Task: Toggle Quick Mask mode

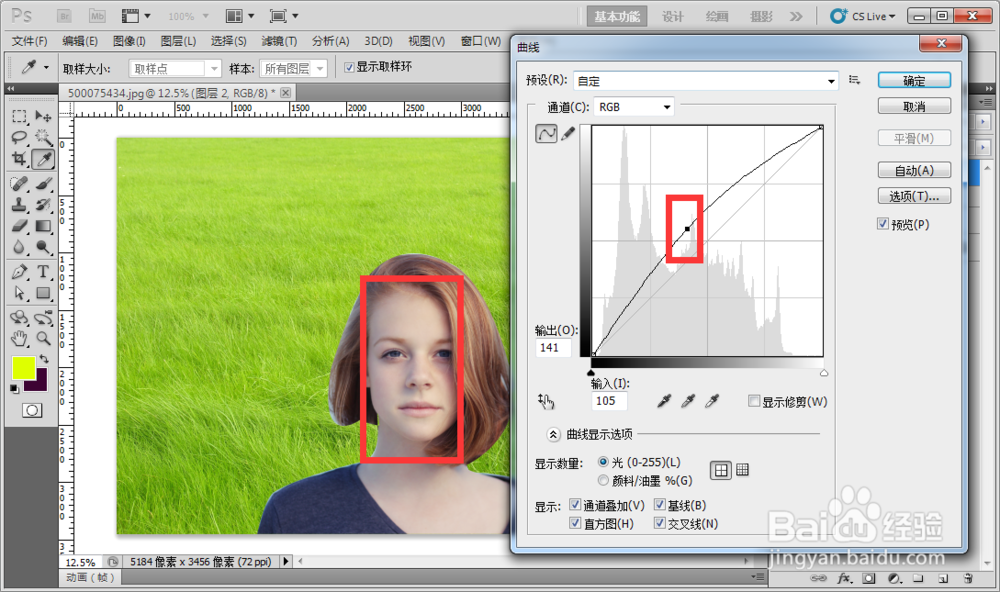Action: coord(32,410)
